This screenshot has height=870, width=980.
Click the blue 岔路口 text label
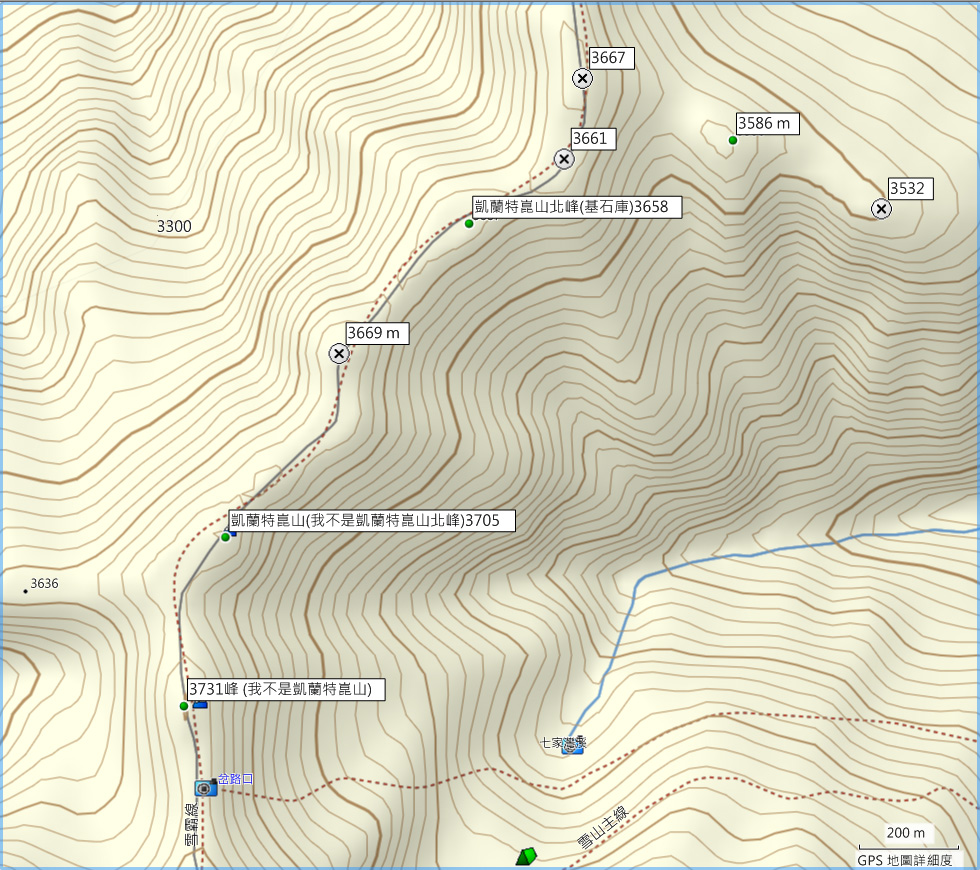[x=236, y=777]
